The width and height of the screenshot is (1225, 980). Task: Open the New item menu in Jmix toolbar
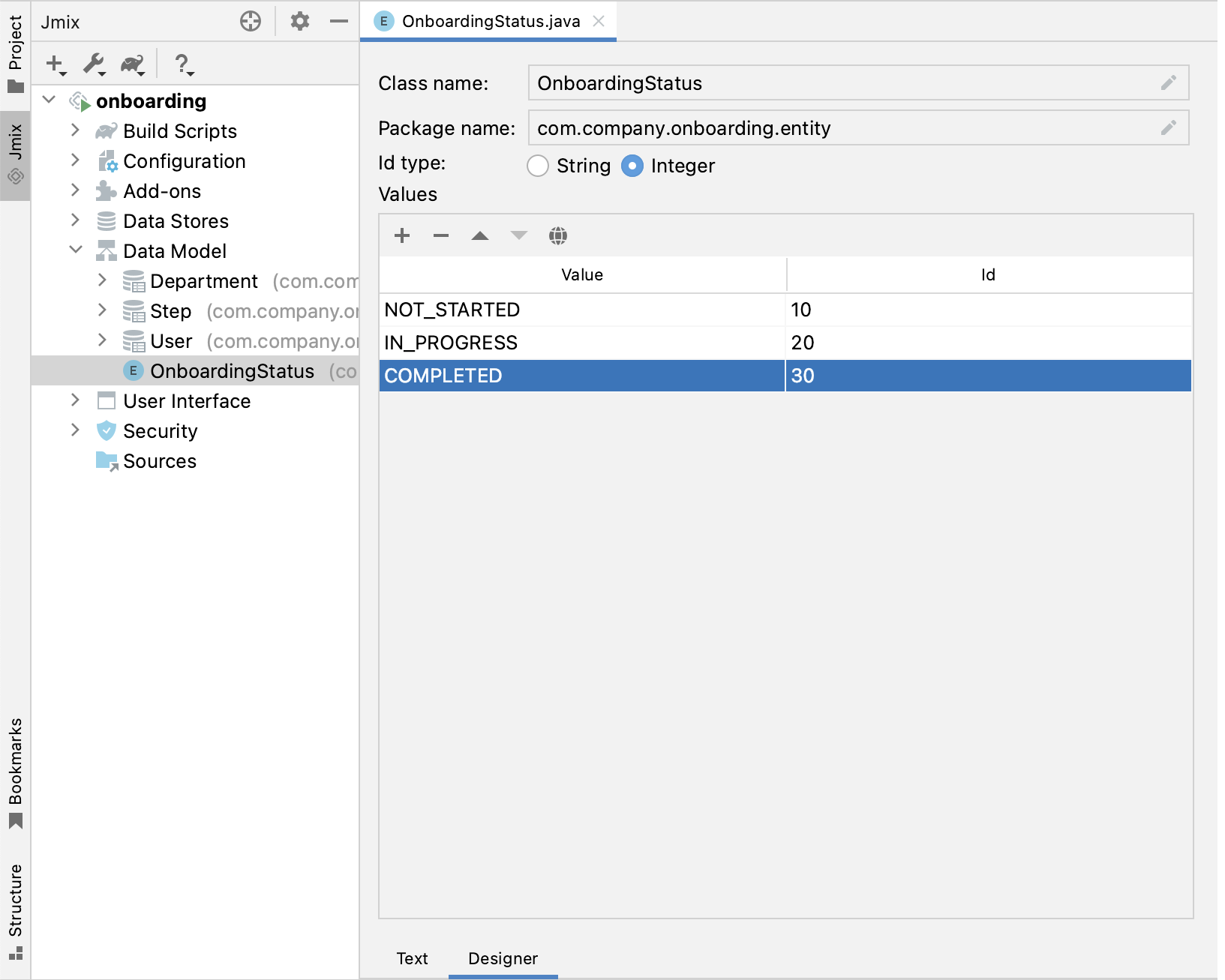click(53, 64)
